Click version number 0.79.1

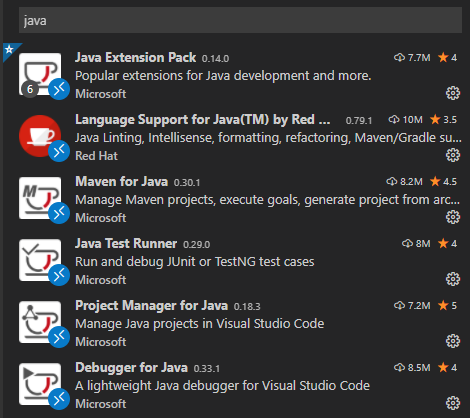[359, 121]
